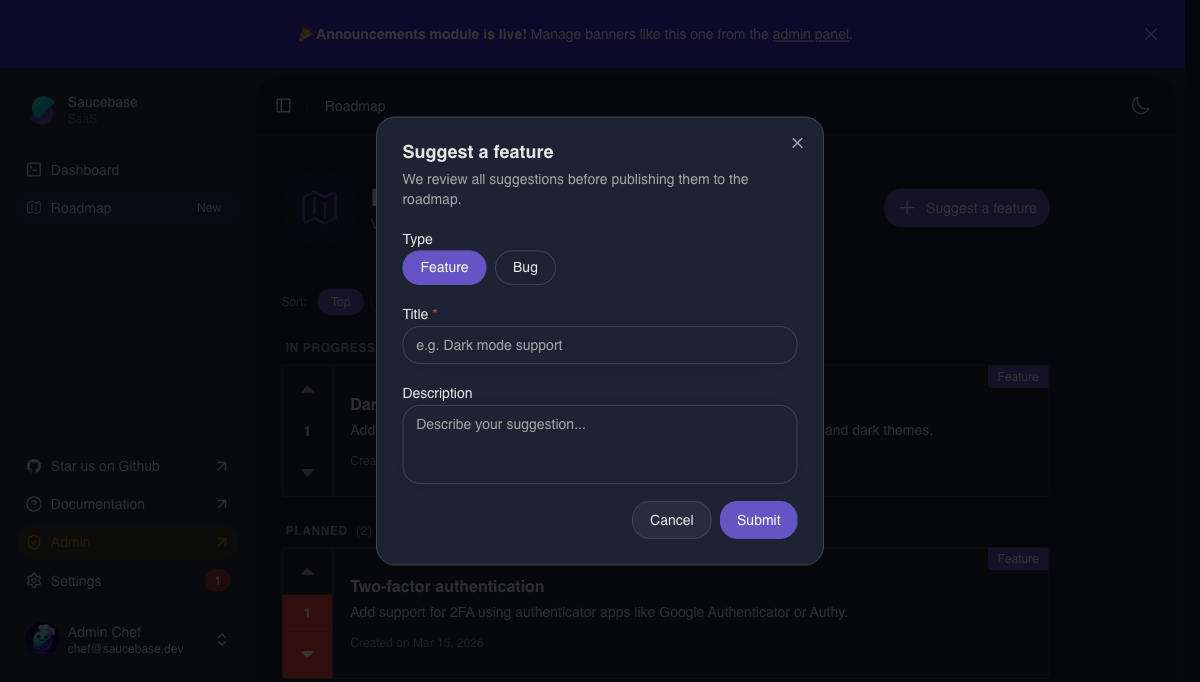Dismiss the announcements banner with the X

click(1150, 33)
